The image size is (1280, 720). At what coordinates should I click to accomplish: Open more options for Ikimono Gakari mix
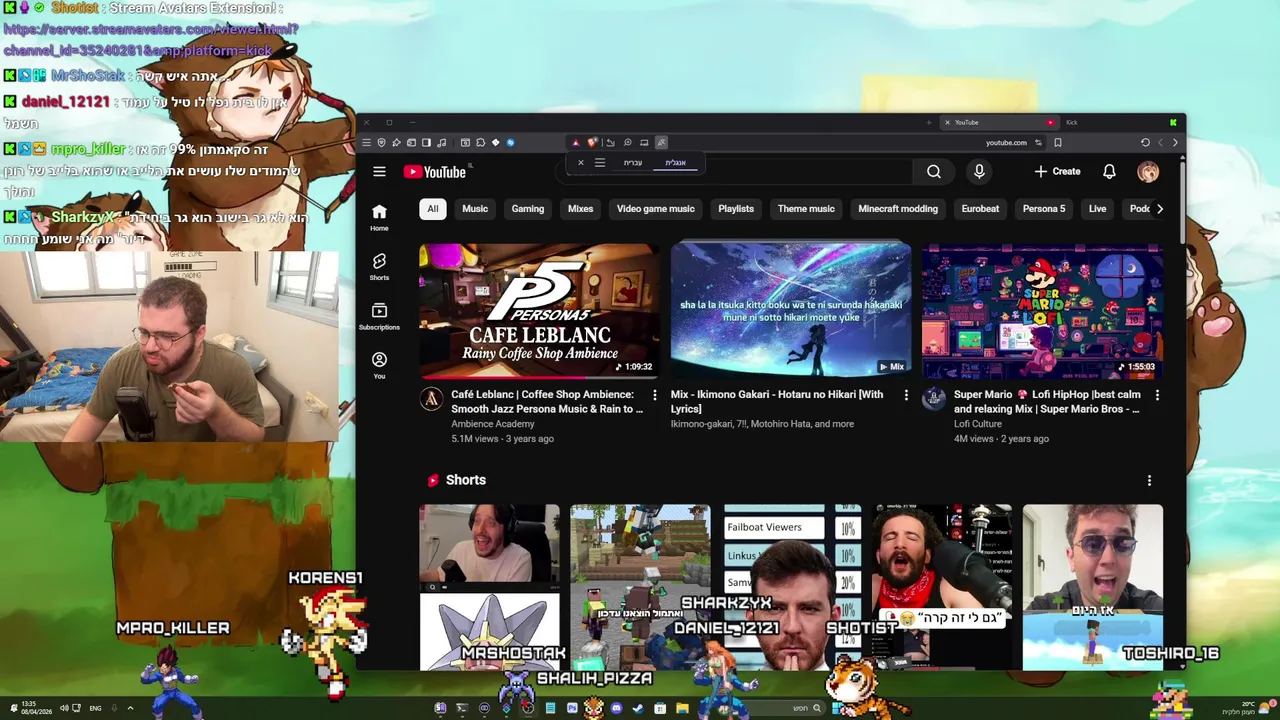click(906, 396)
